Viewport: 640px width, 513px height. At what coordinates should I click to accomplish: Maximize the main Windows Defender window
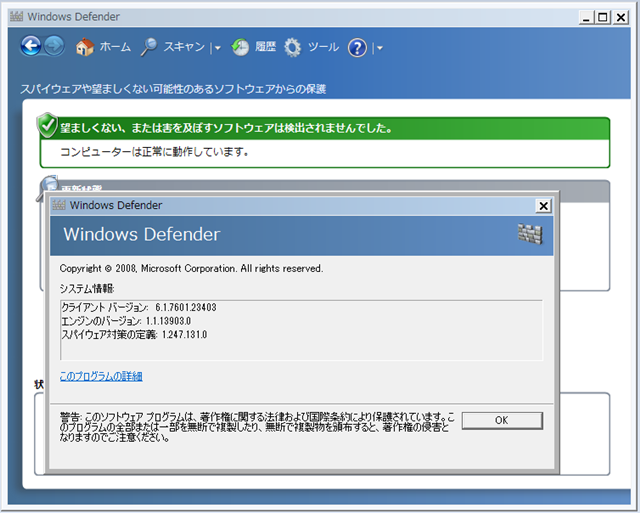pos(603,17)
